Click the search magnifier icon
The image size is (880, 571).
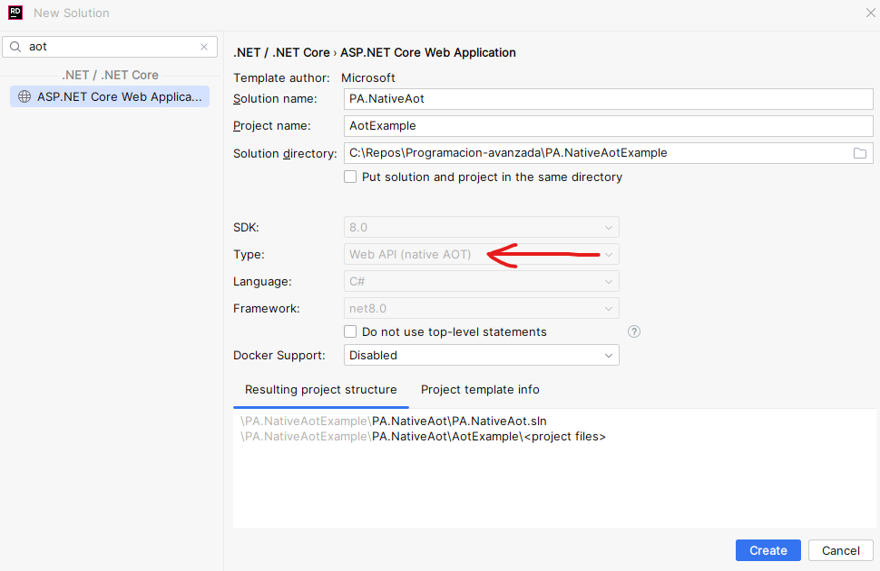click(x=16, y=47)
